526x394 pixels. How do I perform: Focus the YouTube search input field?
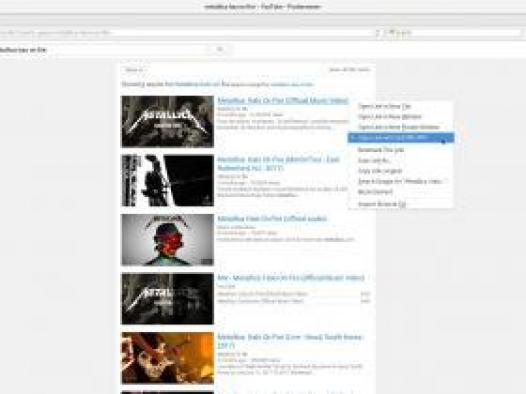(x=104, y=50)
